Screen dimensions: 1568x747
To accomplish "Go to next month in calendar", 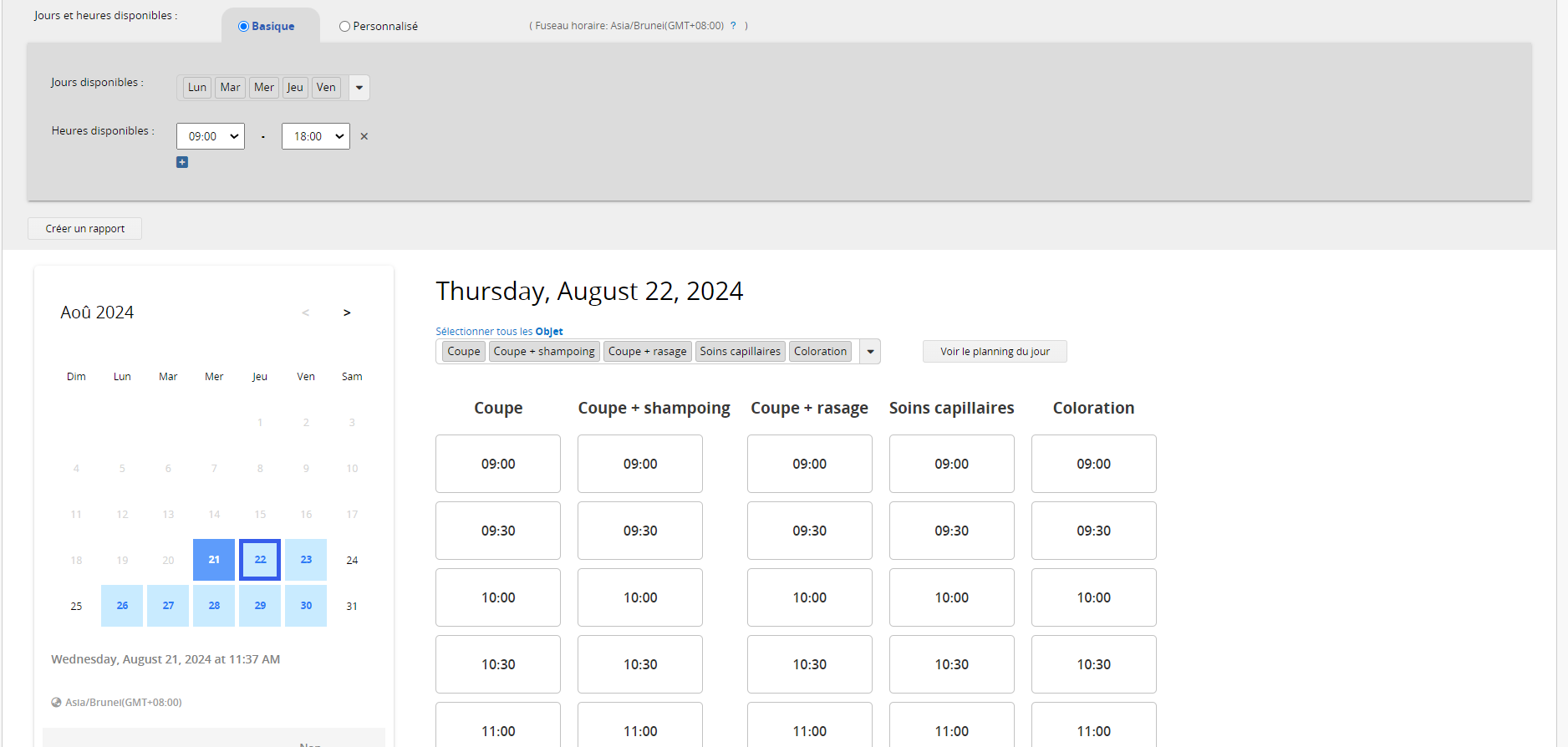I will [x=347, y=313].
